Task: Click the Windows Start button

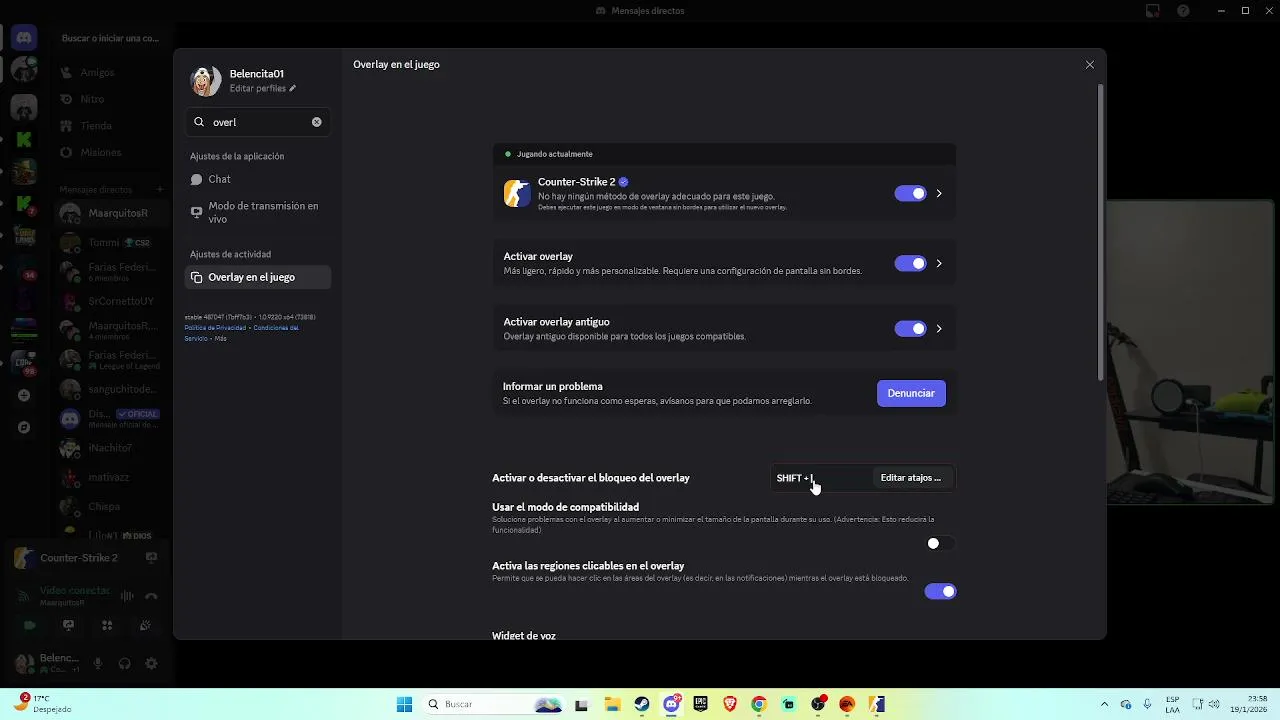Action: coord(405,704)
